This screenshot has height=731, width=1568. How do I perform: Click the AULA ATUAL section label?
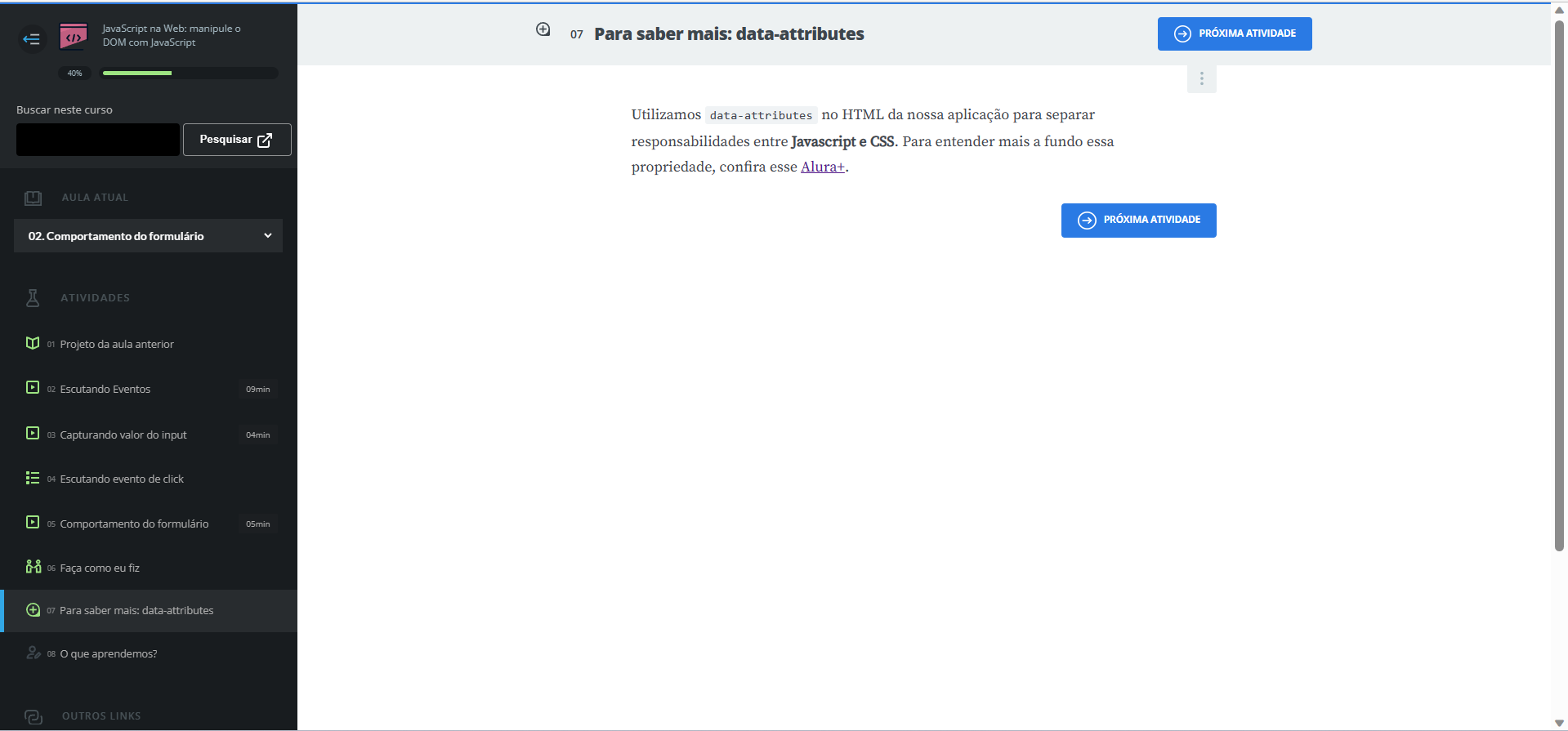[x=95, y=198]
